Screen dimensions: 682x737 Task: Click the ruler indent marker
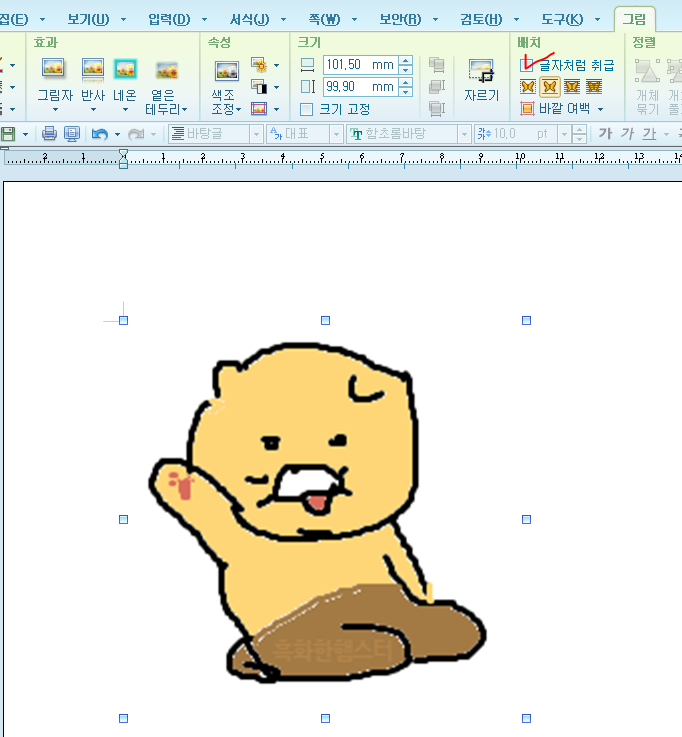(123, 159)
